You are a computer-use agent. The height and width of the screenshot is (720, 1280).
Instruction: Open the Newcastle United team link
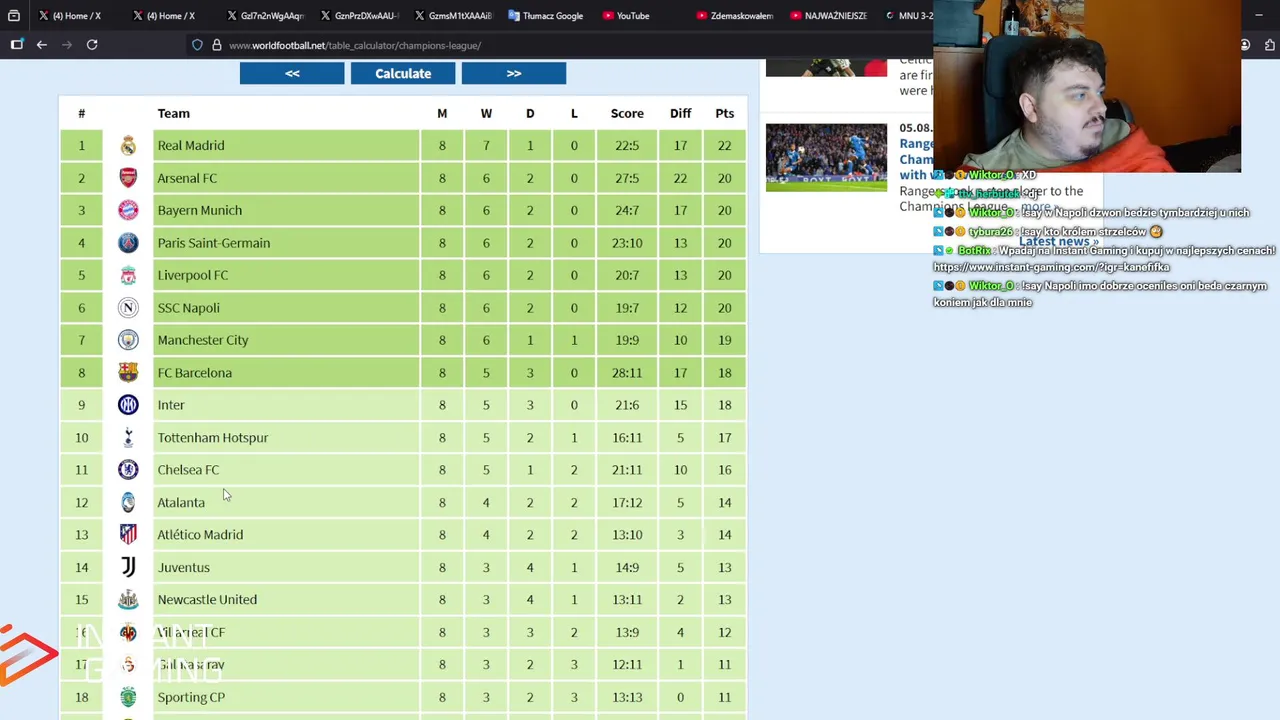[x=207, y=600]
